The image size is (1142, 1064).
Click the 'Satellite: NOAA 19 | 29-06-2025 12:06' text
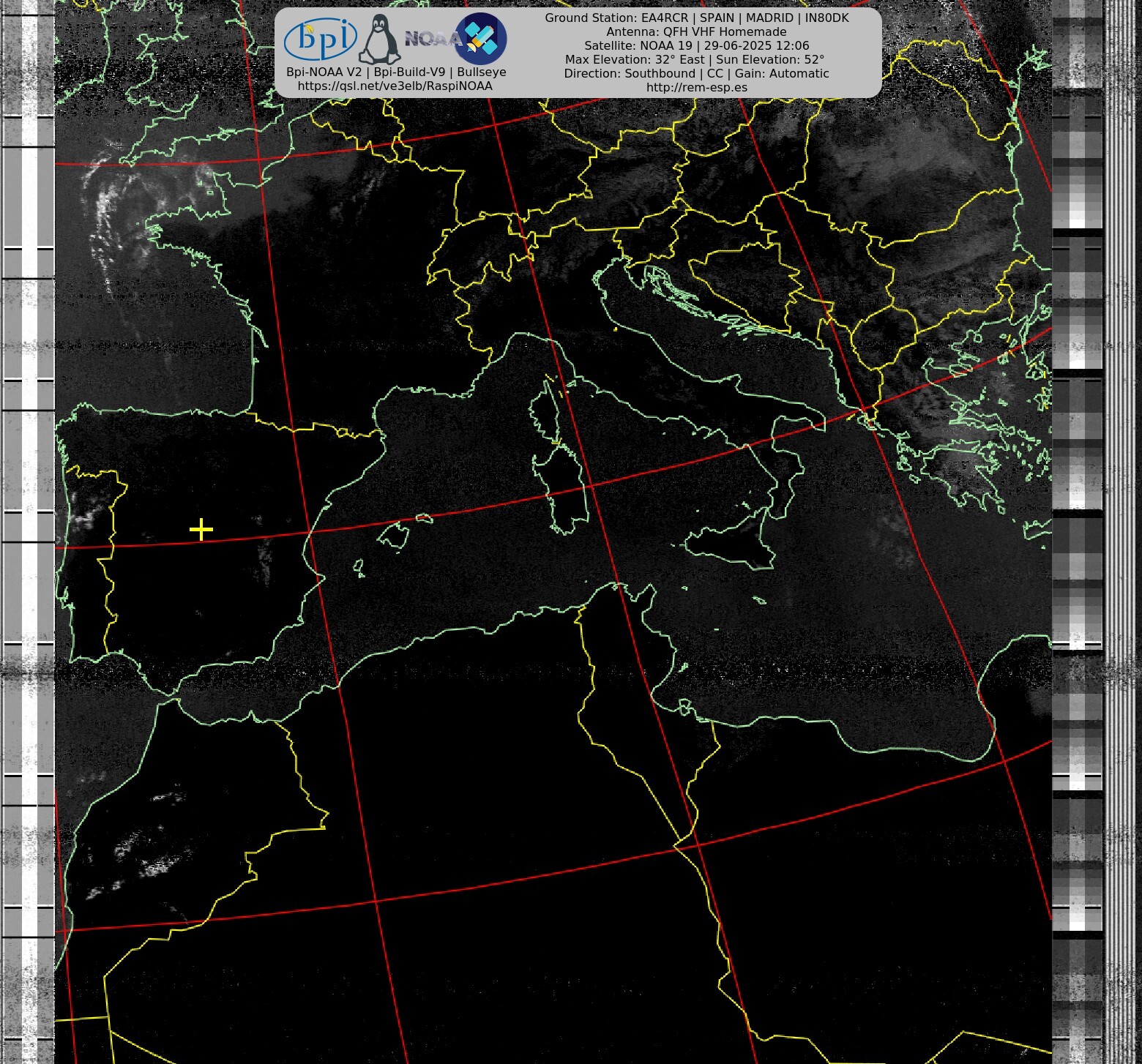[697, 46]
